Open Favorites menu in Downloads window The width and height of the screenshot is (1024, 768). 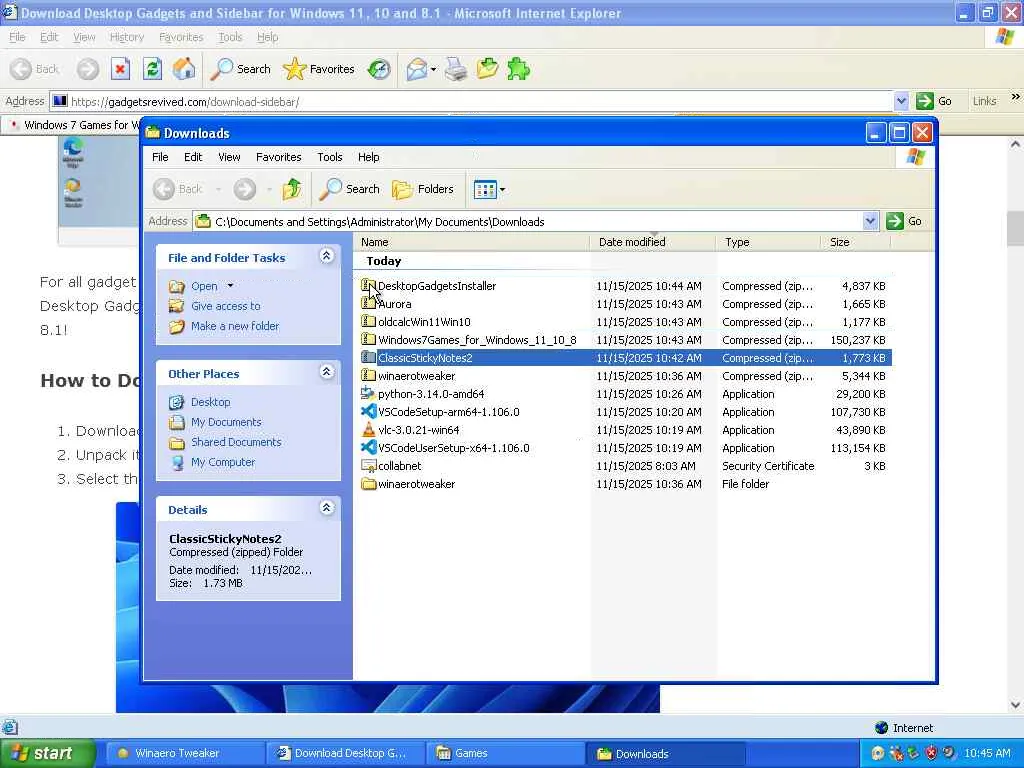(279, 157)
